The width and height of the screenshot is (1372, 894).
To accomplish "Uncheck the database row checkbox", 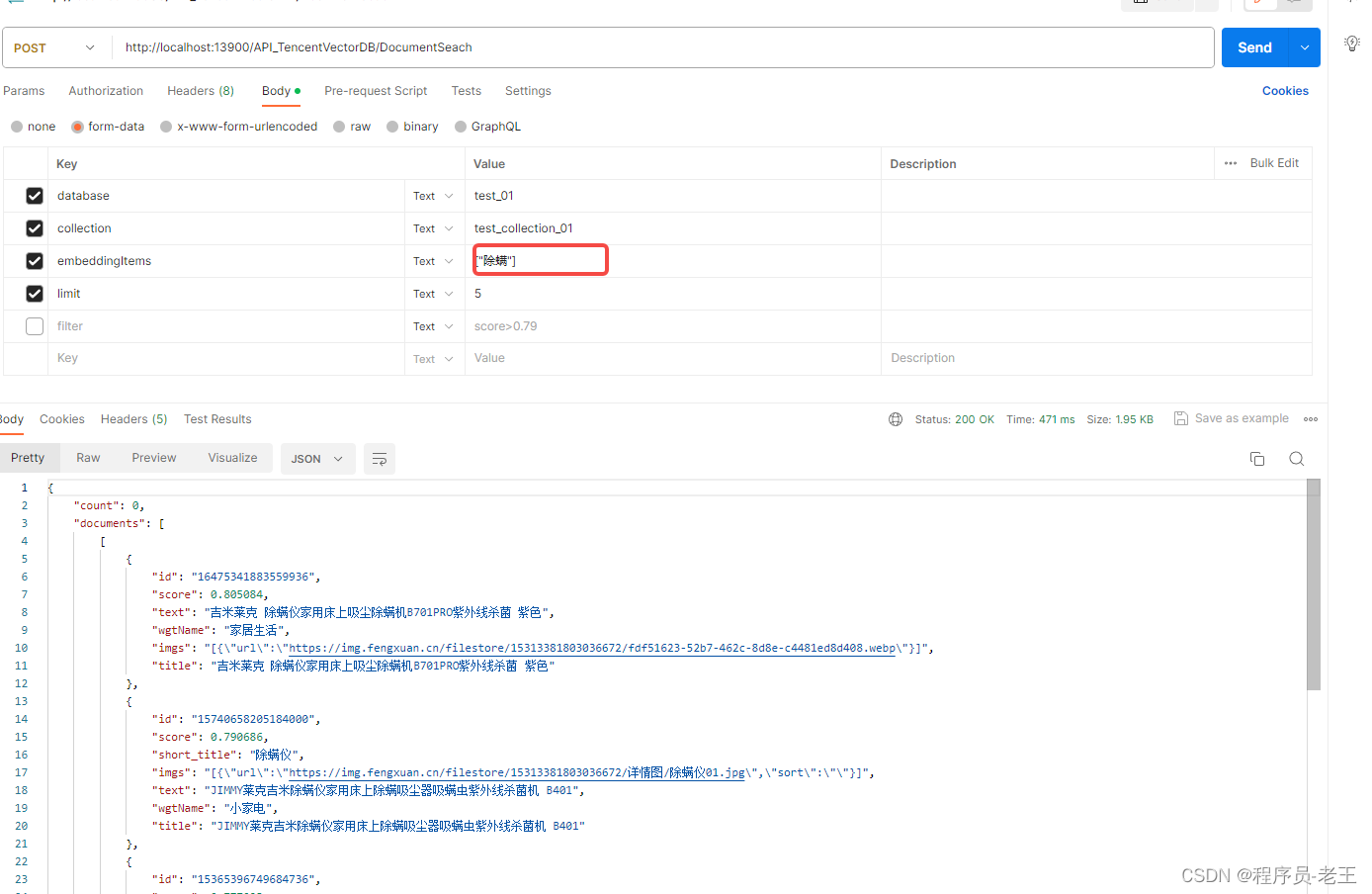I will click(x=35, y=196).
